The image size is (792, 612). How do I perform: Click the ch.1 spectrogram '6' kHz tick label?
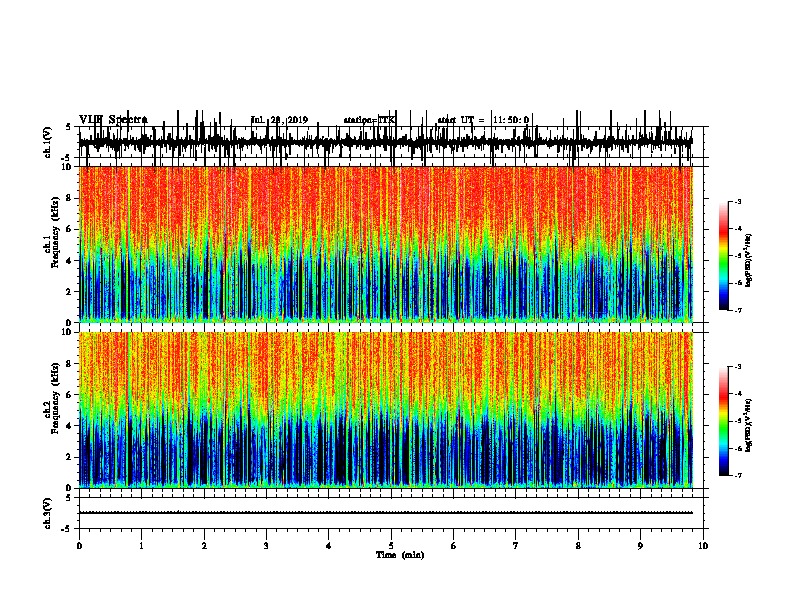click(x=70, y=230)
